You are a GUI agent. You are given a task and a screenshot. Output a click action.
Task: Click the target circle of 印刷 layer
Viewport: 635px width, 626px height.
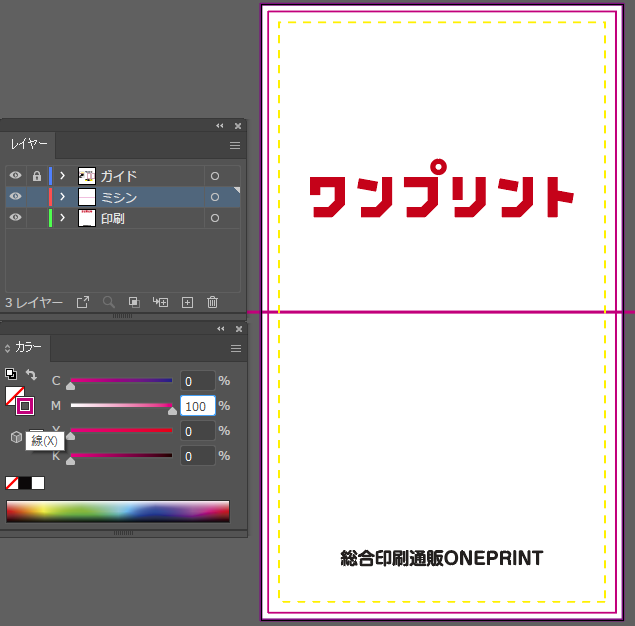coord(214,218)
